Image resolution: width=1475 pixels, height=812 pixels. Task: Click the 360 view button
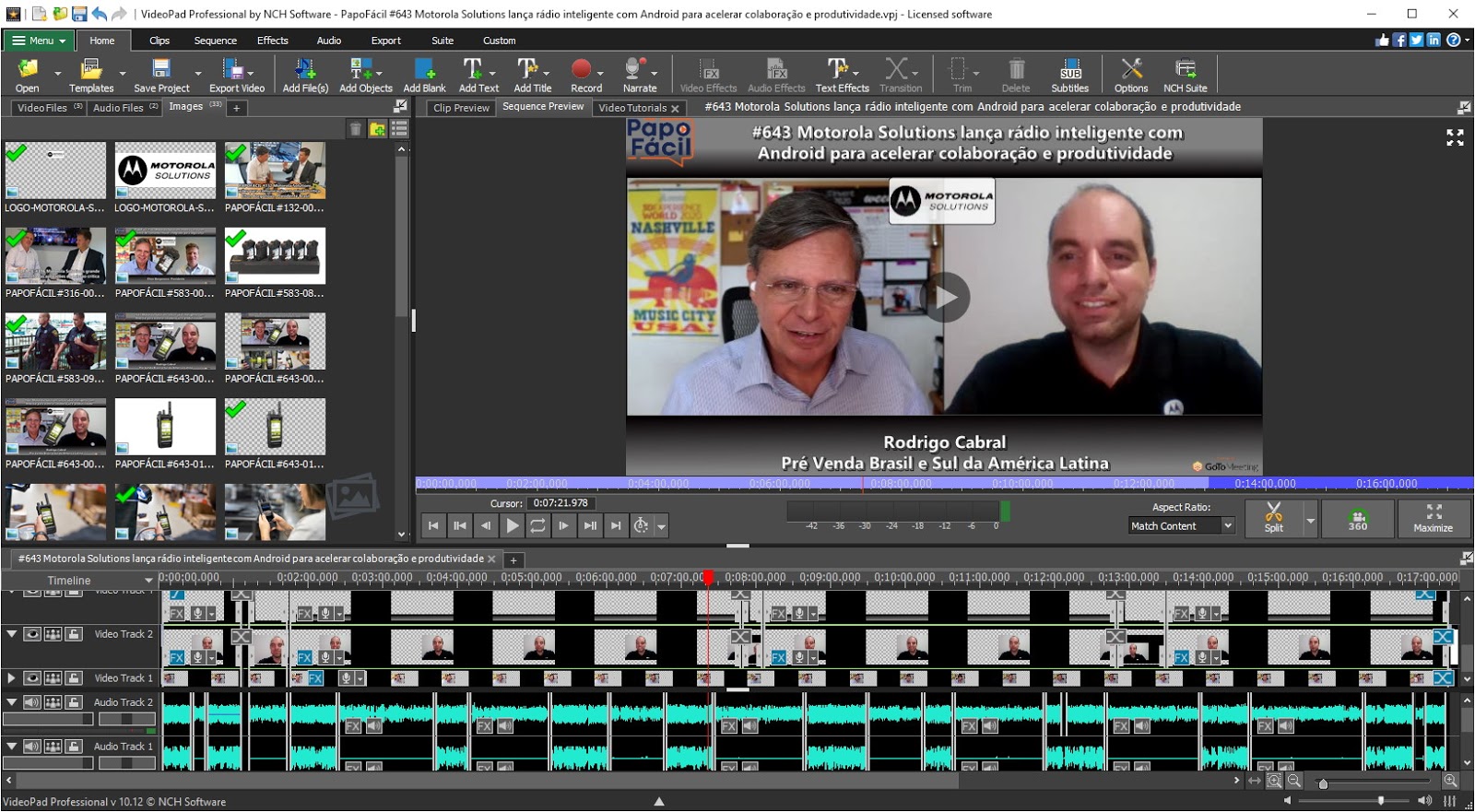[1358, 517]
